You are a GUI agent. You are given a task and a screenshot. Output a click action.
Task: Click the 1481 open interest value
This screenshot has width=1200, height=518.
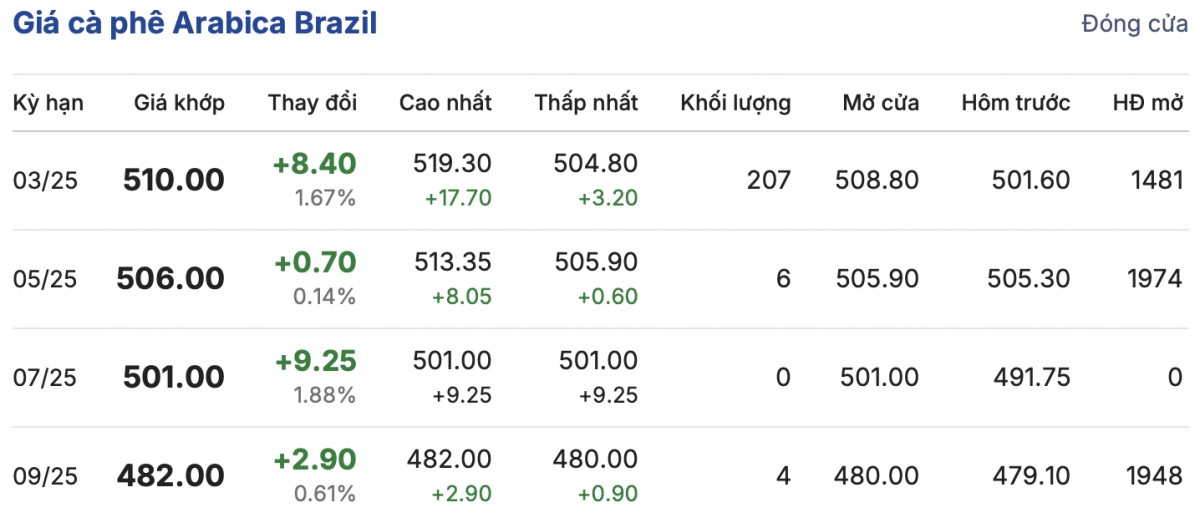pyautogui.click(x=1155, y=181)
